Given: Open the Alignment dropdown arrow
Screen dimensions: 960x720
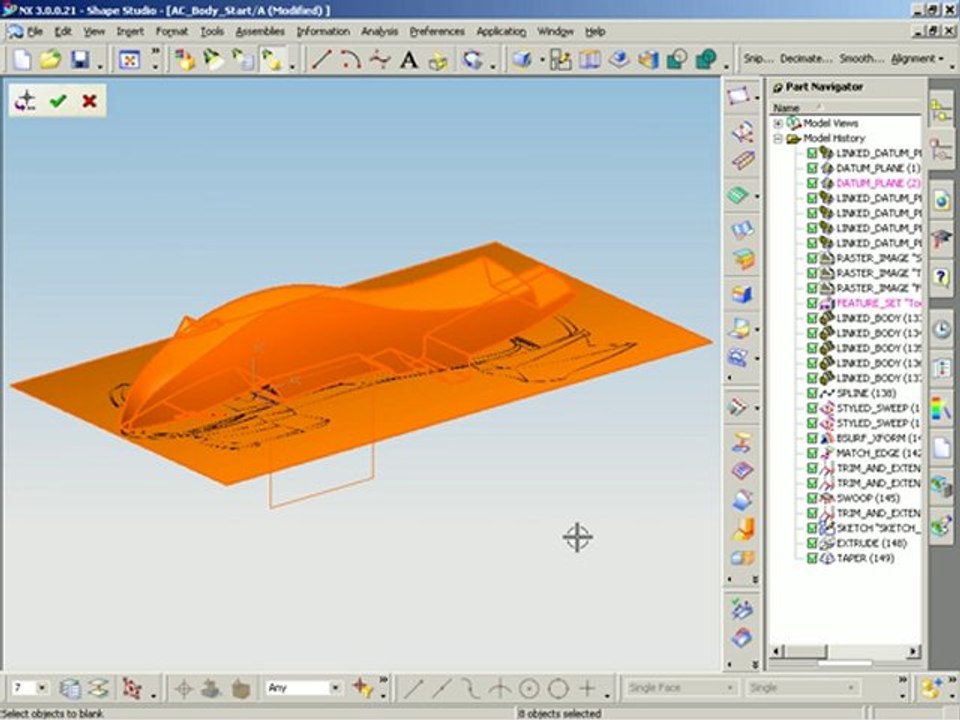Looking at the screenshot, I should [x=941, y=59].
